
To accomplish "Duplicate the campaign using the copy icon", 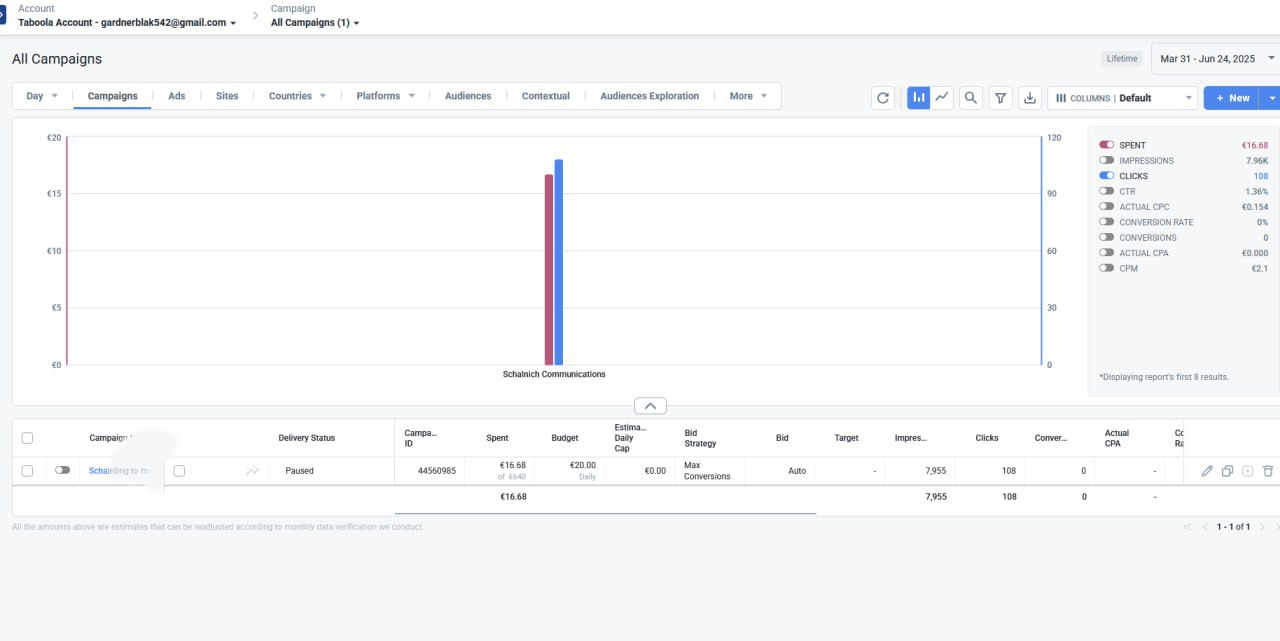I will [x=1228, y=470].
